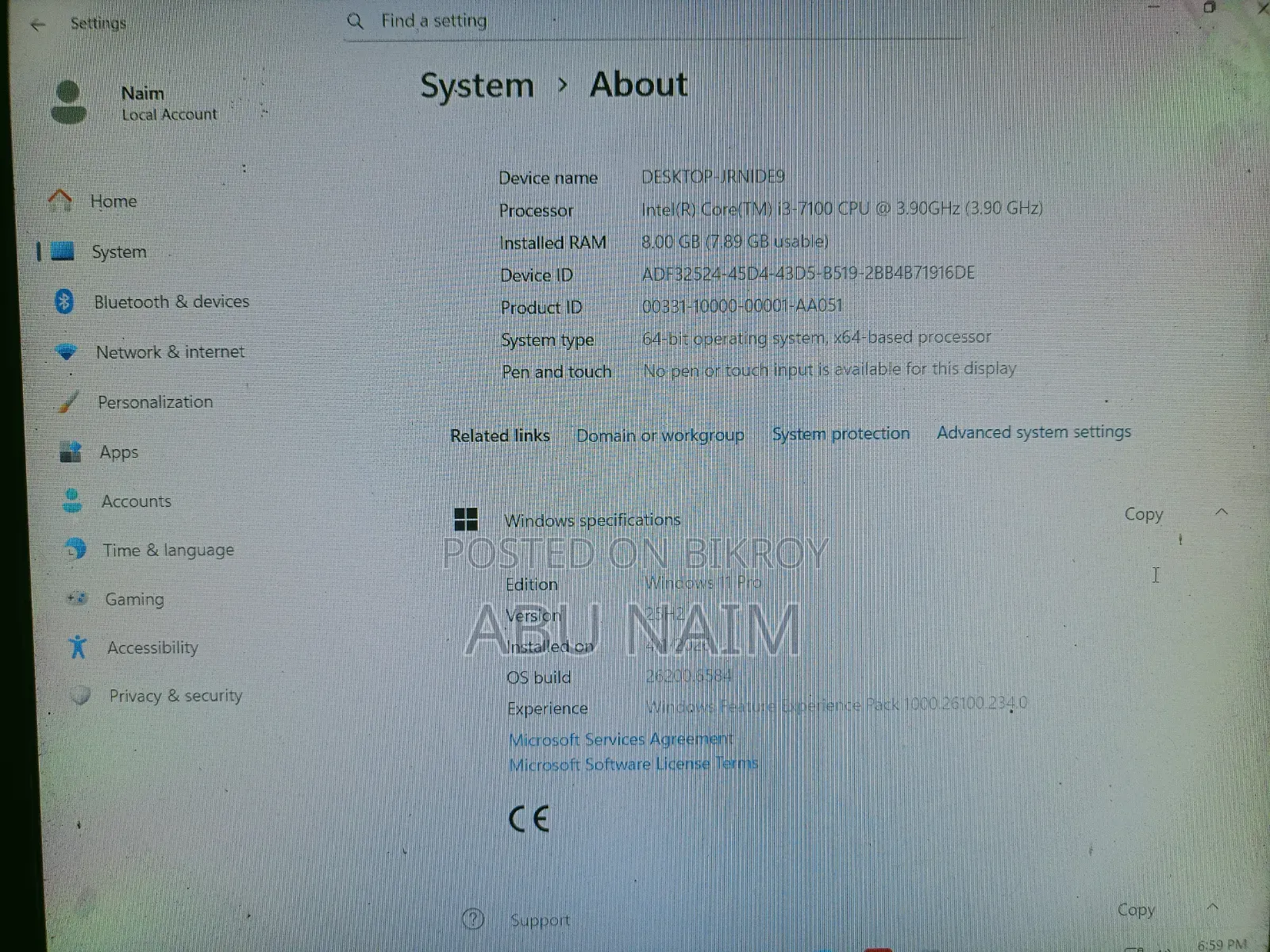Open Gaming settings
This screenshot has height=952, width=1270.
(x=134, y=599)
